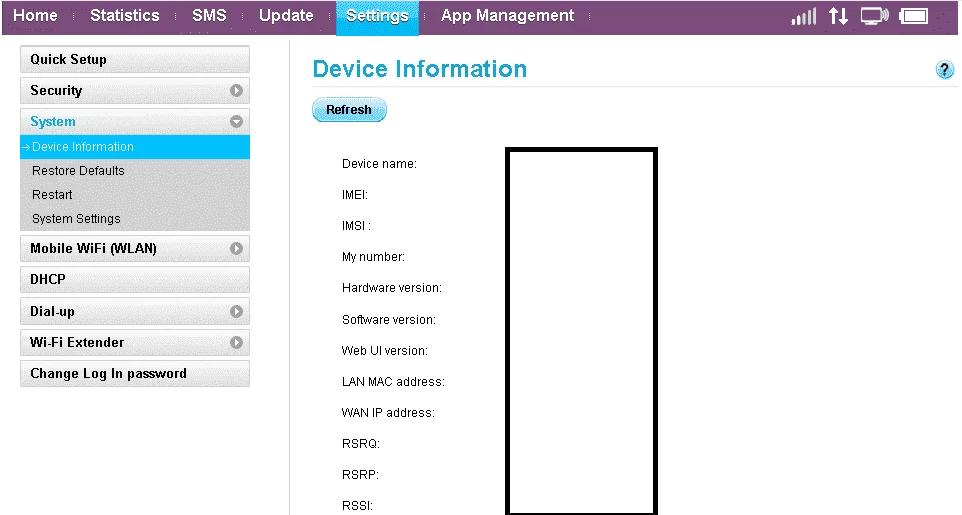Expand the Security section arrow
Image resolution: width=962 pixels, height=515 pixels.
point(236,91)
